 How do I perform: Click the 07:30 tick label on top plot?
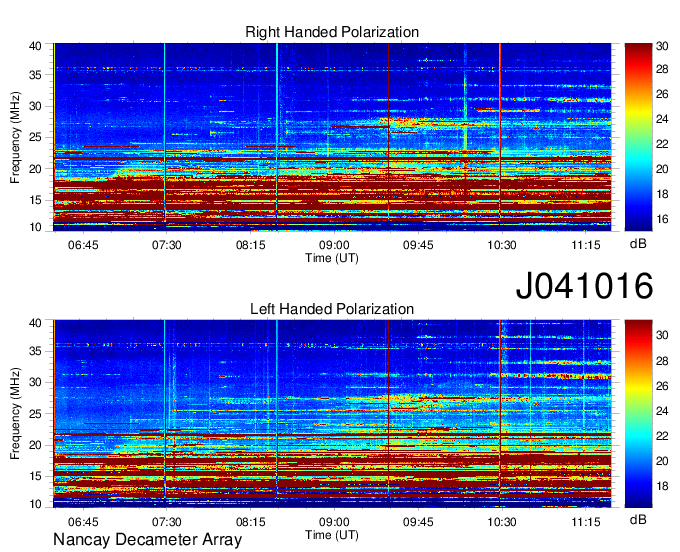pos(167,245)
